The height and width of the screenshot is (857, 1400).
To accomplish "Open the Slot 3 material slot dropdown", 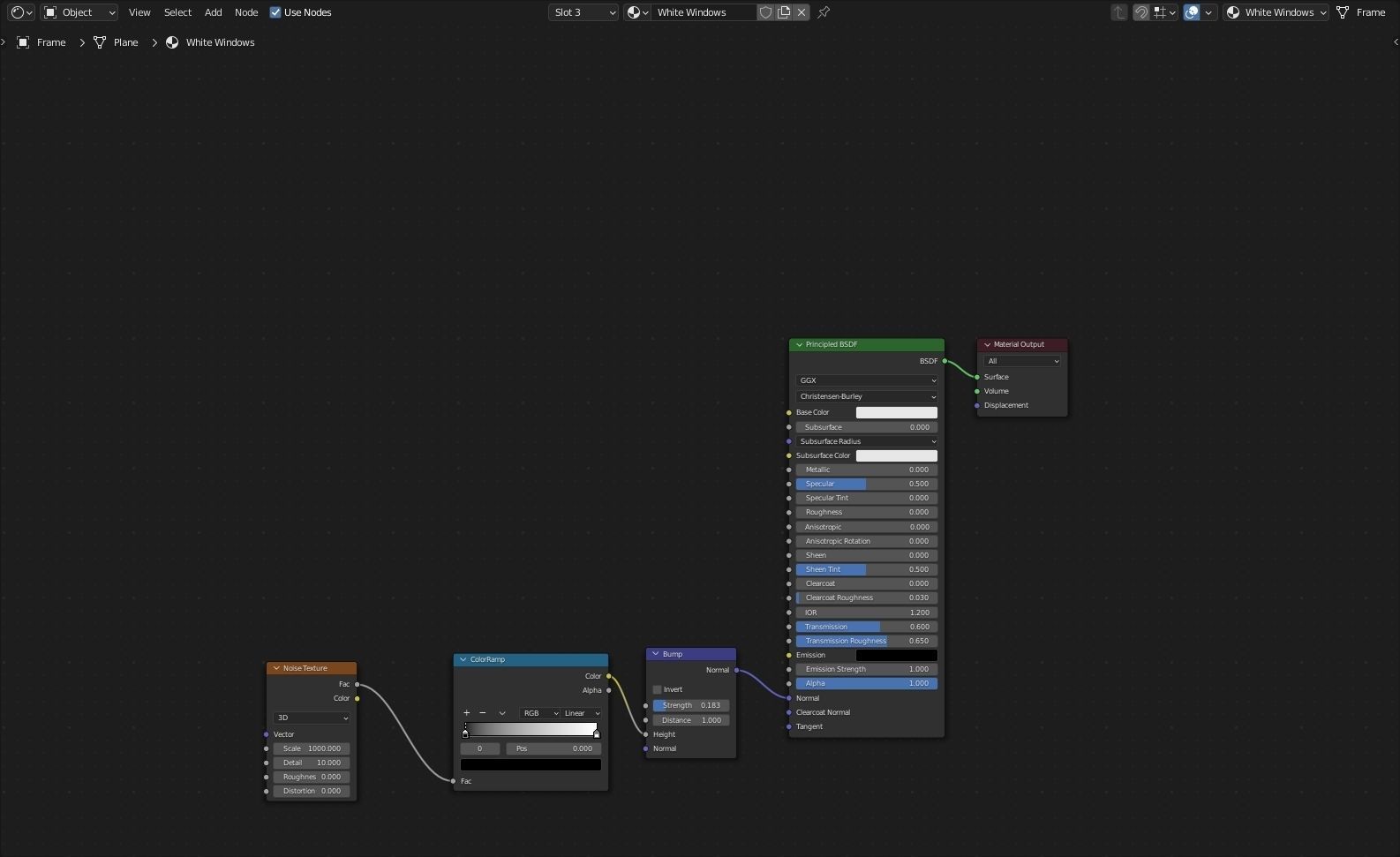I will (x=583, y=12).
